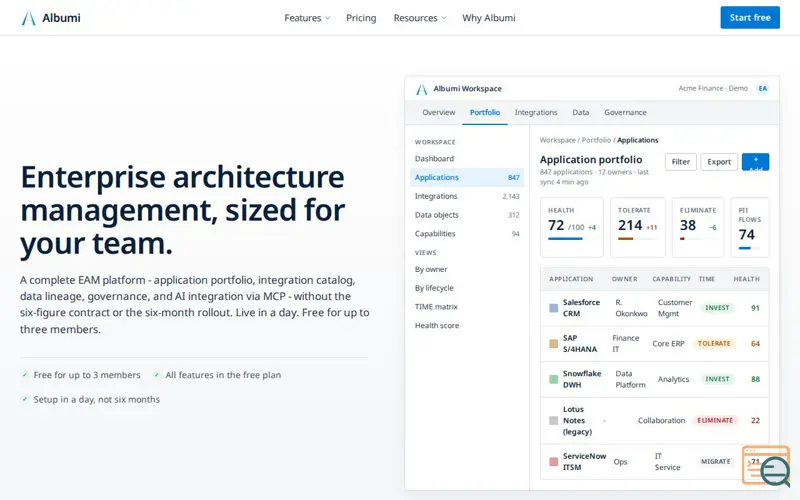Image resolution: width=800 pixels, height=500 pixels.
Task: Click the Albumi Workspace logo icon
Action: coord(421,89)
